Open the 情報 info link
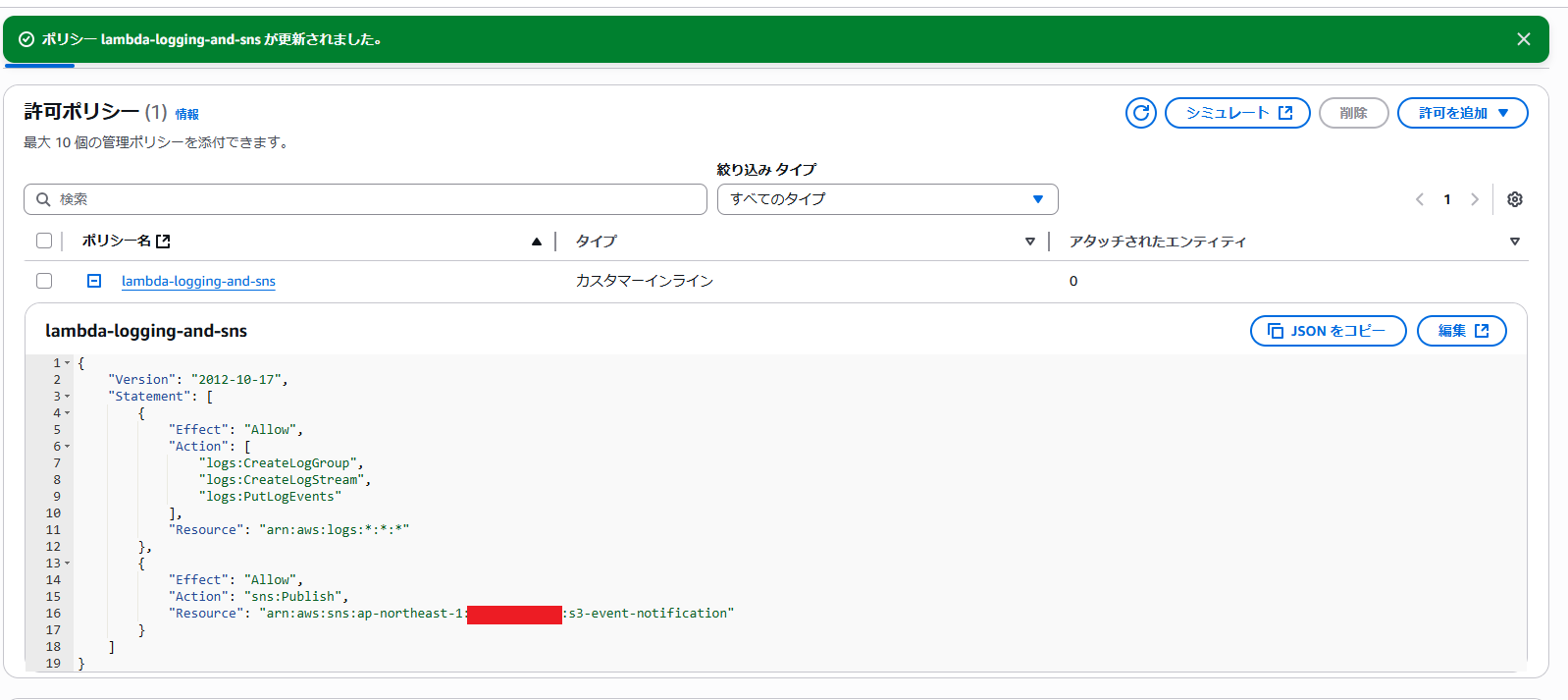The width and height of the screenshot is (1568, 700). (x=186, y=114)
